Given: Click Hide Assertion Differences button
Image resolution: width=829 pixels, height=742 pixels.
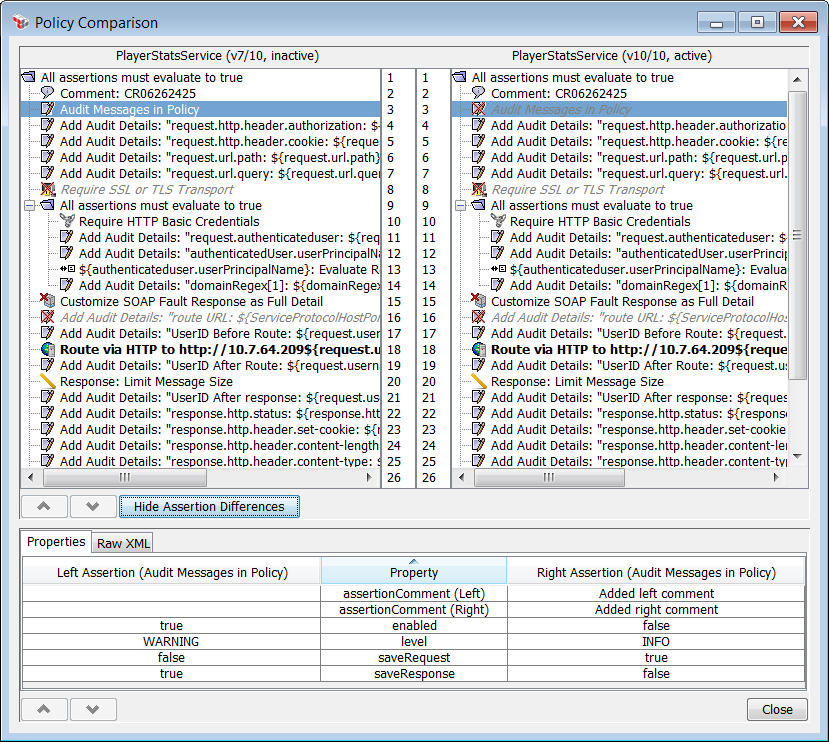Looking at the screenshot, I should (209, 507).
